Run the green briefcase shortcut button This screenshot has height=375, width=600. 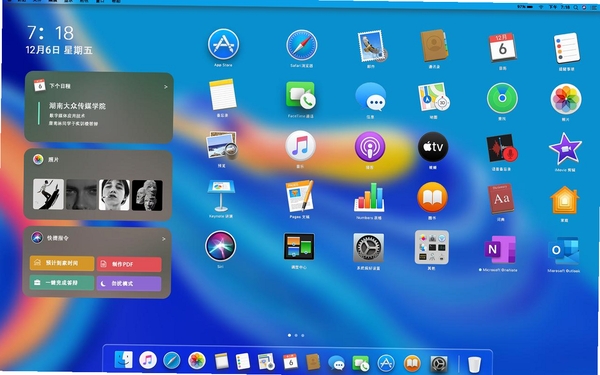[x=62, y=282]
